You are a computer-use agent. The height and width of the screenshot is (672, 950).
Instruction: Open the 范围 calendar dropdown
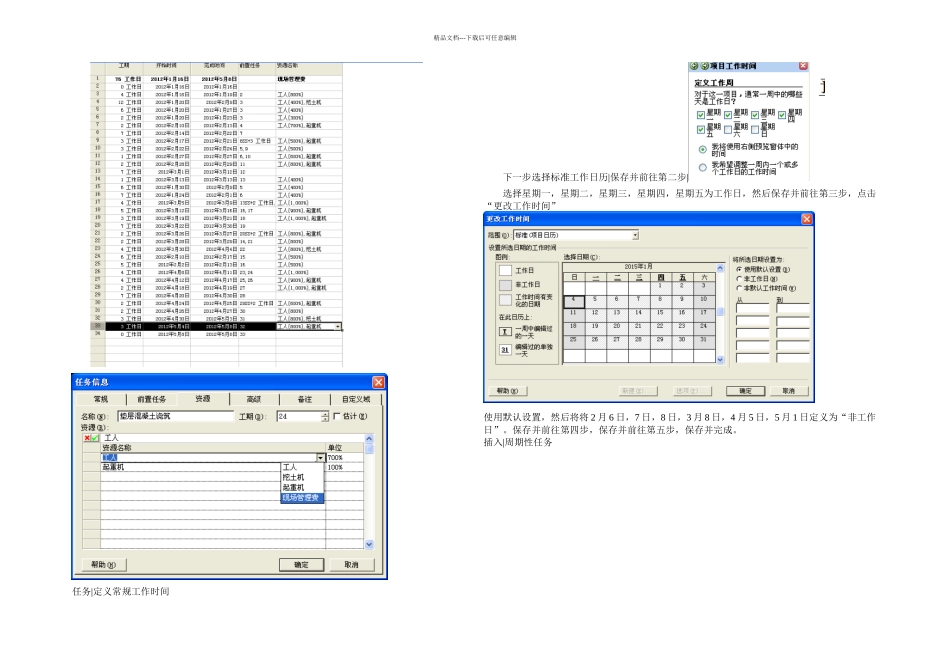tap(635, 235)
